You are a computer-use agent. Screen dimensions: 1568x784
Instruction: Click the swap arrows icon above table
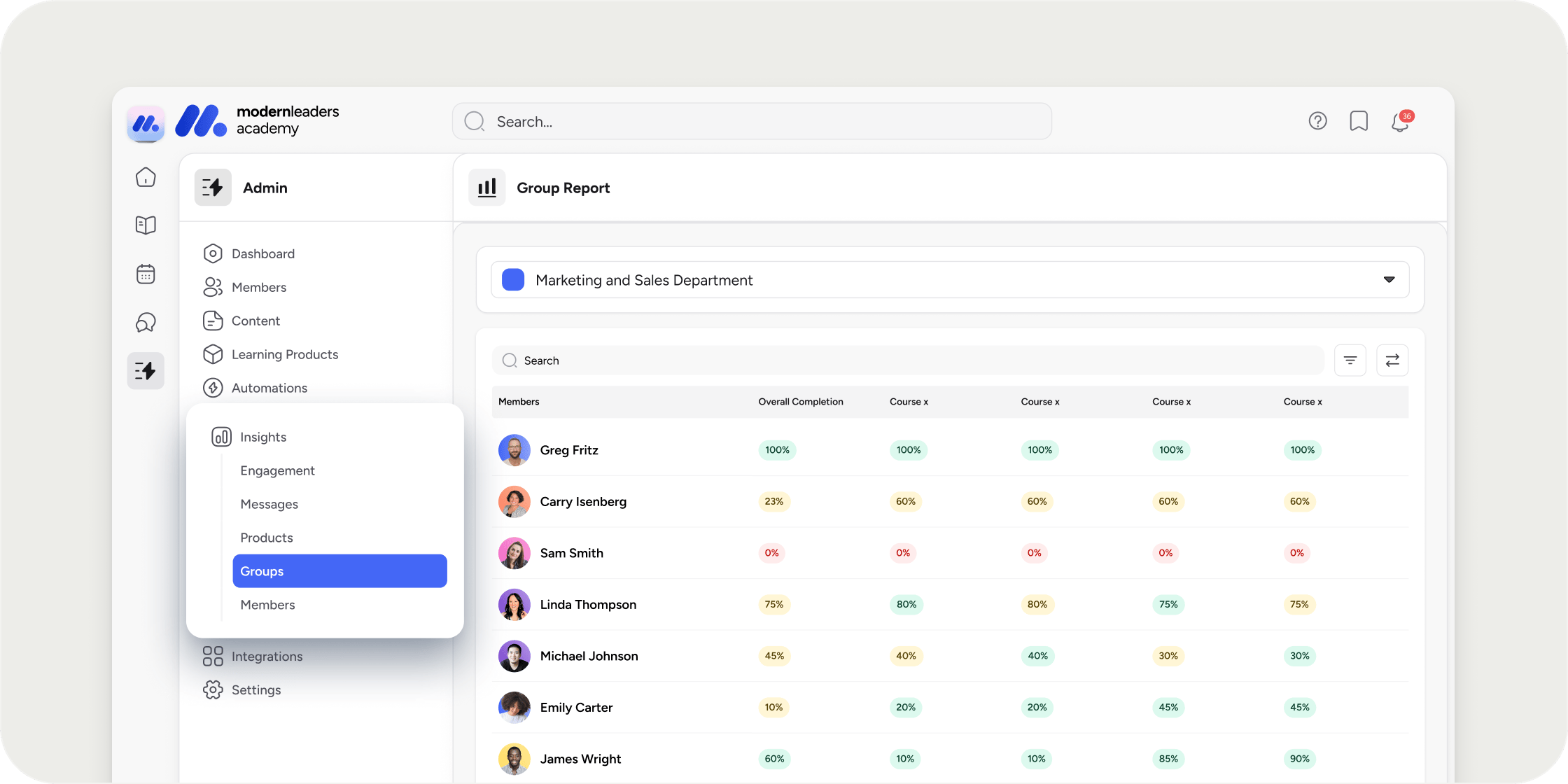tap(1392, 360)
